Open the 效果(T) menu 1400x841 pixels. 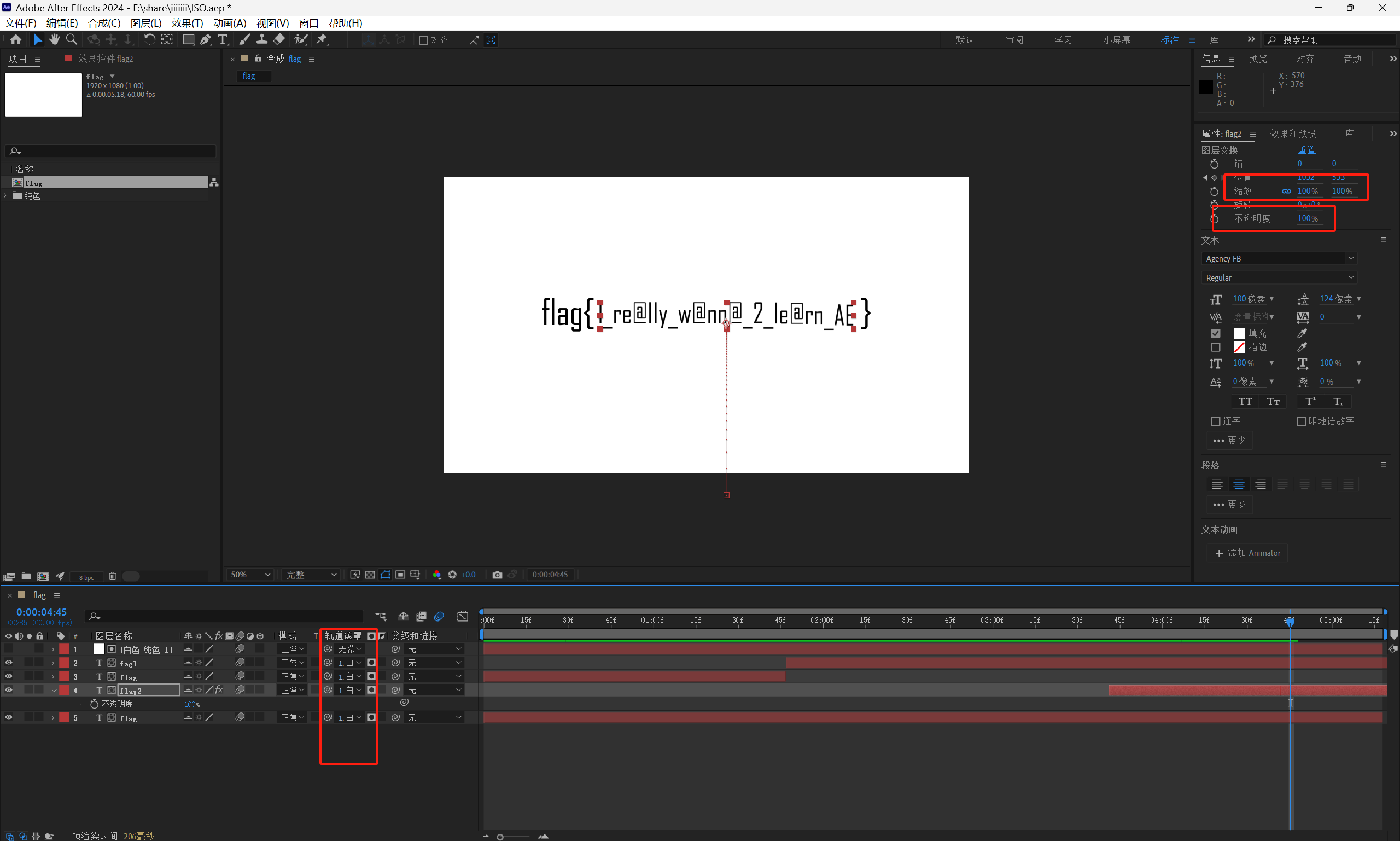[x=187, y=23]
